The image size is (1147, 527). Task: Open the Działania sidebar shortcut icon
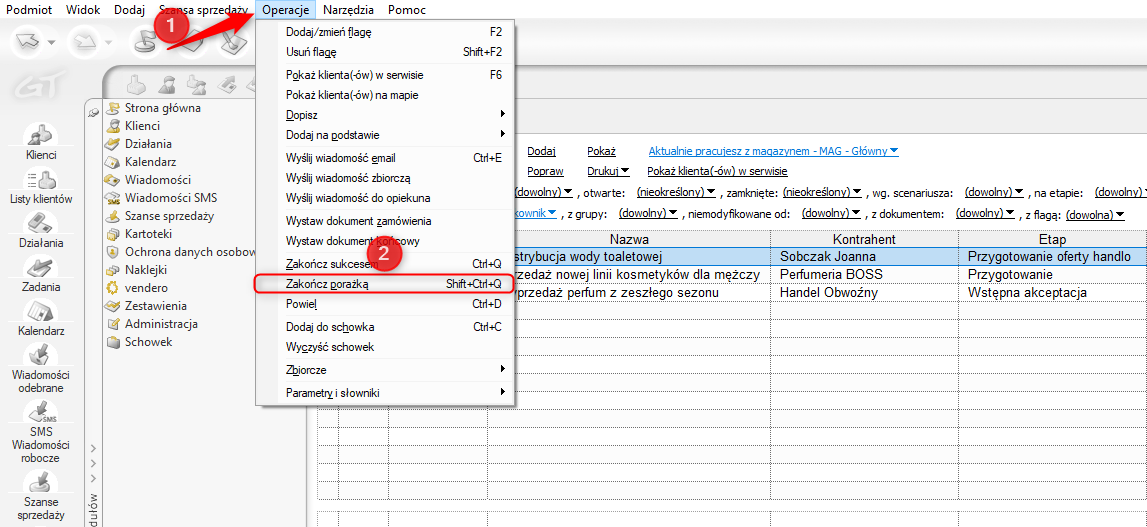[x=41, y=223]
